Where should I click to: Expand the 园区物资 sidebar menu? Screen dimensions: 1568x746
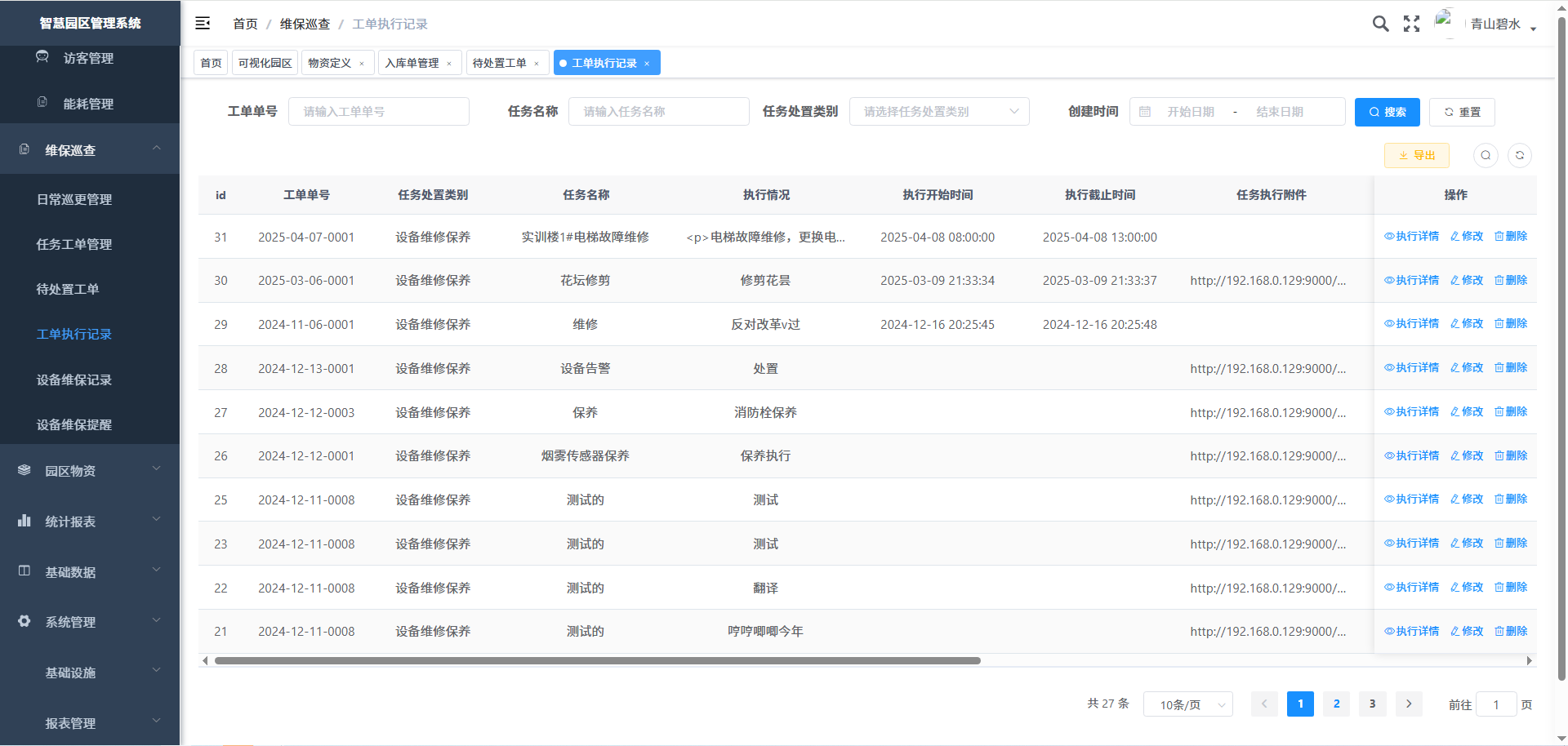coord(90,471)
